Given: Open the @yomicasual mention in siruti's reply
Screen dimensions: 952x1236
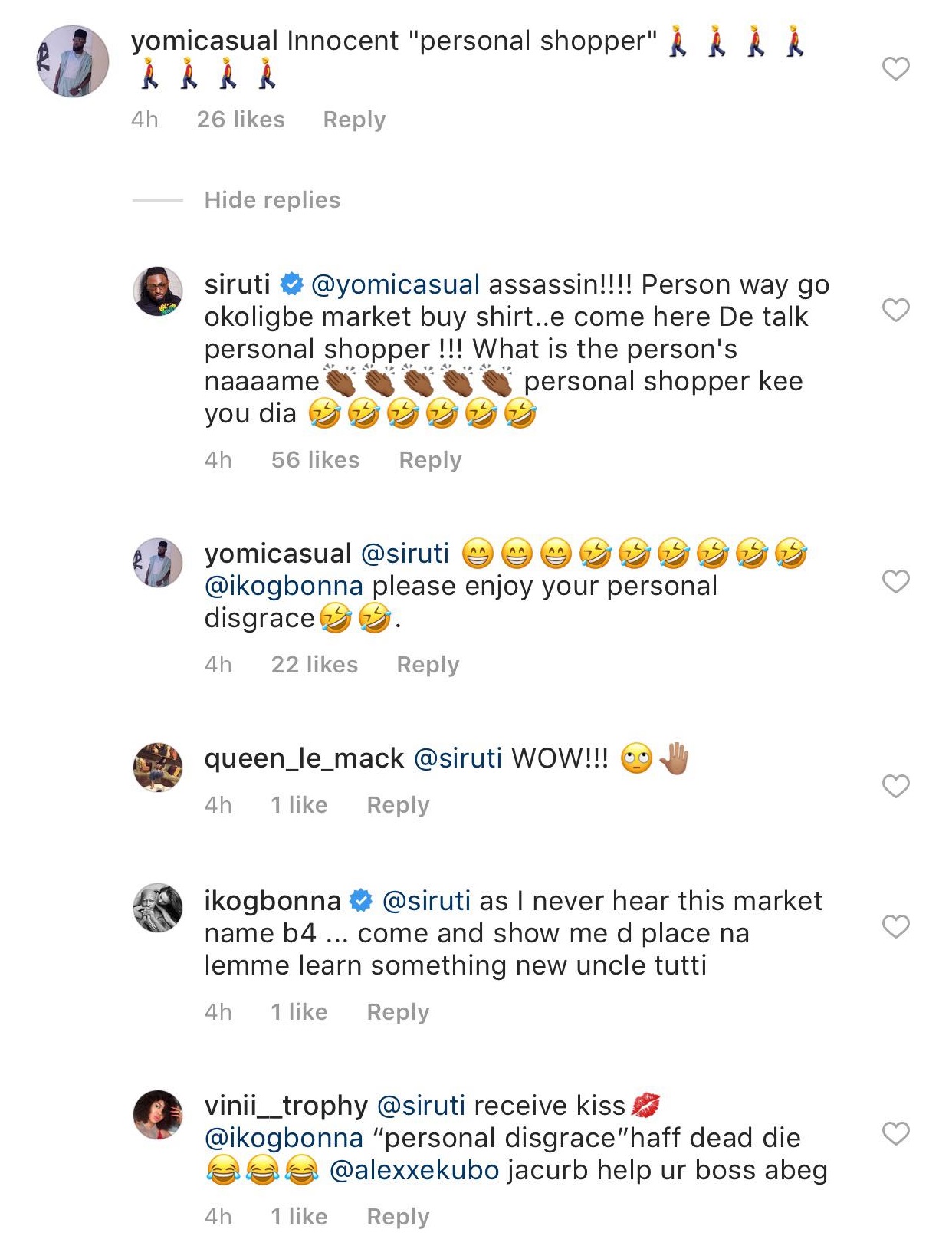Looking at the screenshot, I should point(396,284).
